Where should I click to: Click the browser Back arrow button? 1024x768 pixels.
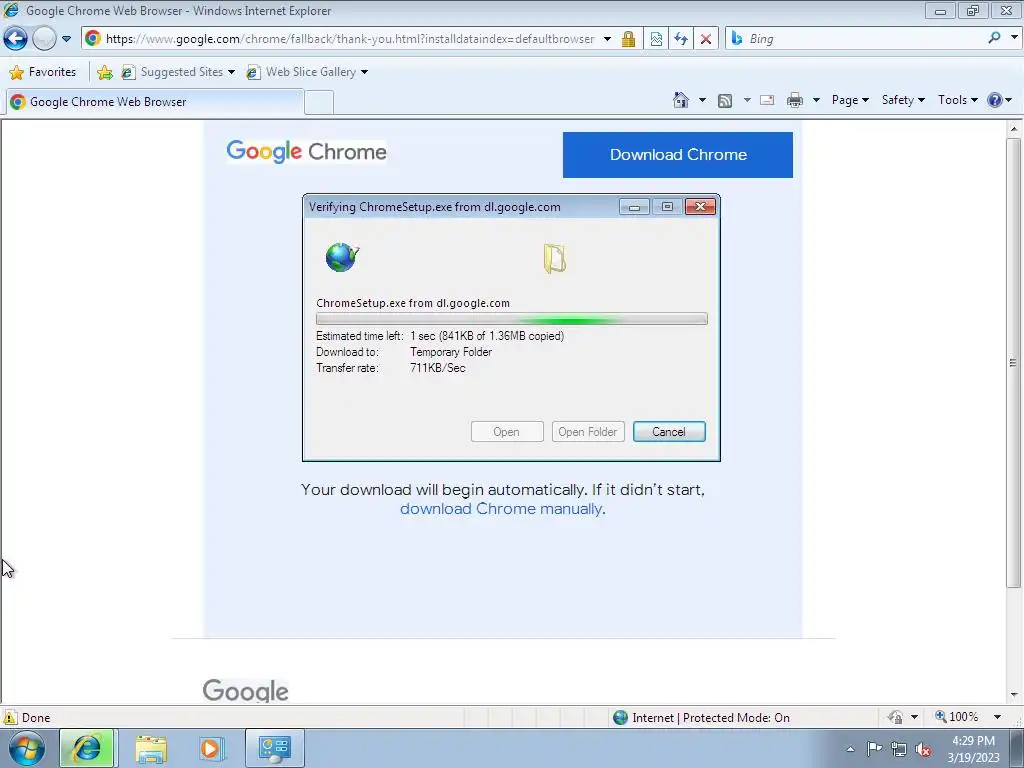15,39
